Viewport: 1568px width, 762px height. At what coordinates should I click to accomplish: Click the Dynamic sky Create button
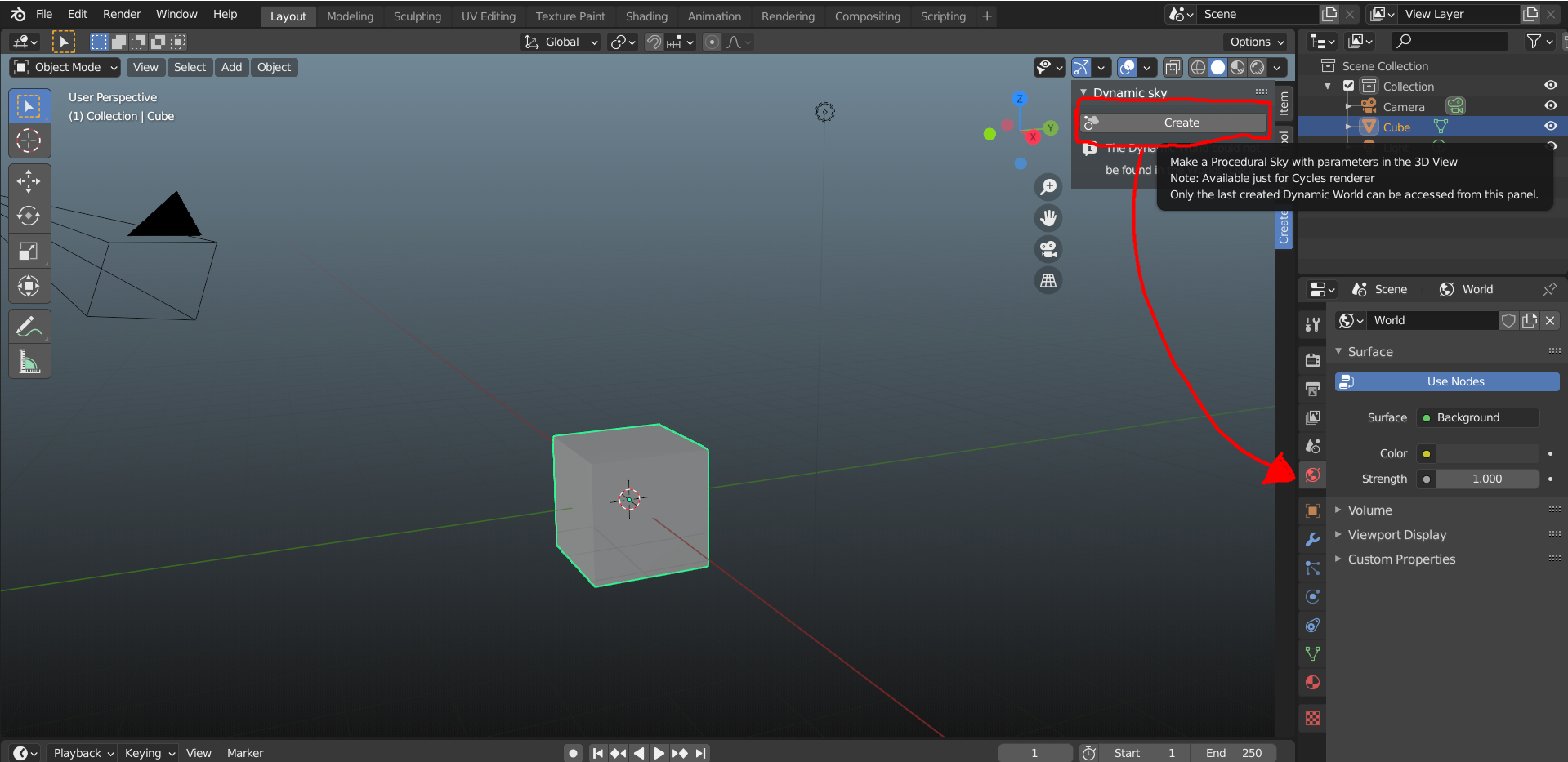click(1173, 123)
